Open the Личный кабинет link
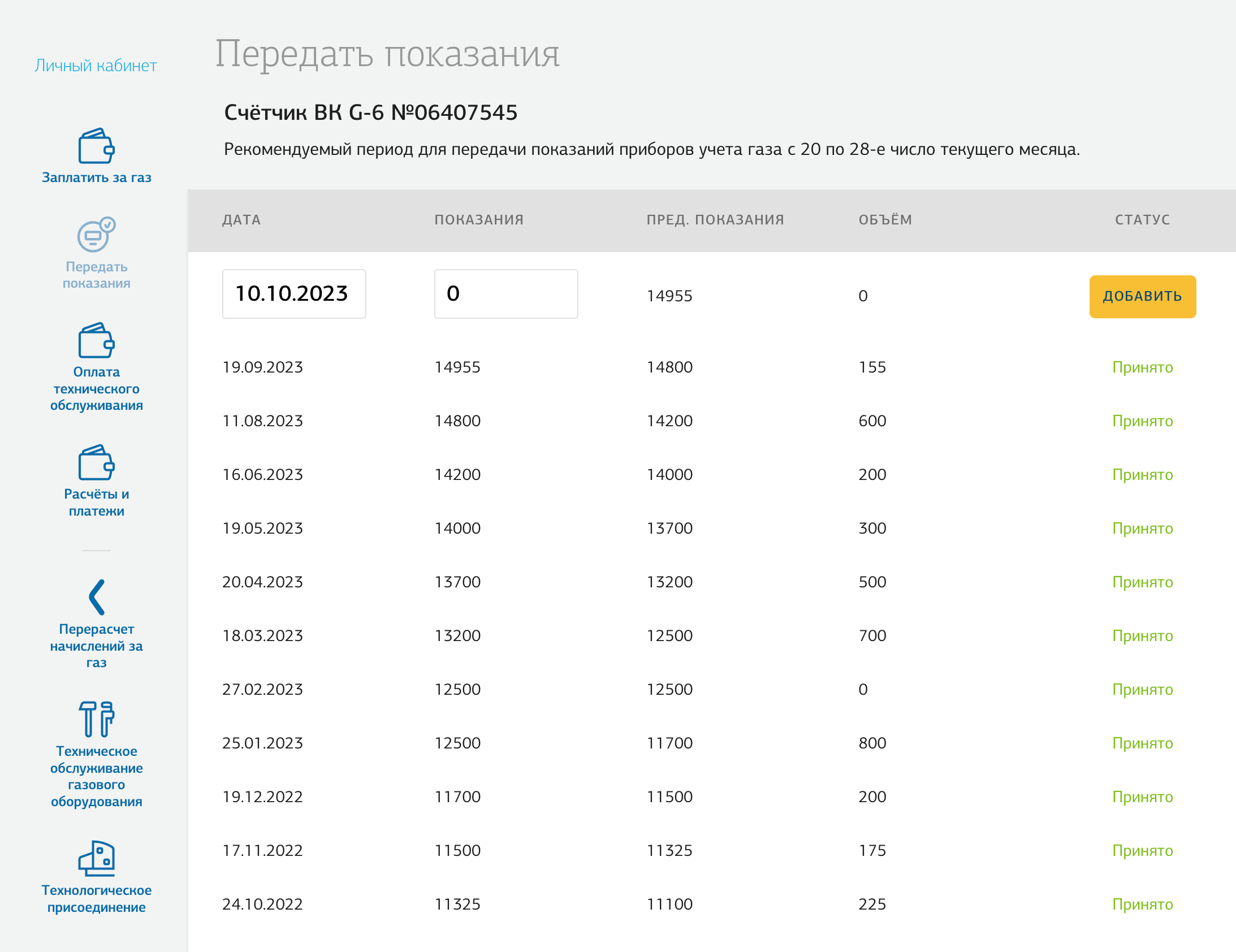The image size is (1236, 952). [x=96, y=66]
